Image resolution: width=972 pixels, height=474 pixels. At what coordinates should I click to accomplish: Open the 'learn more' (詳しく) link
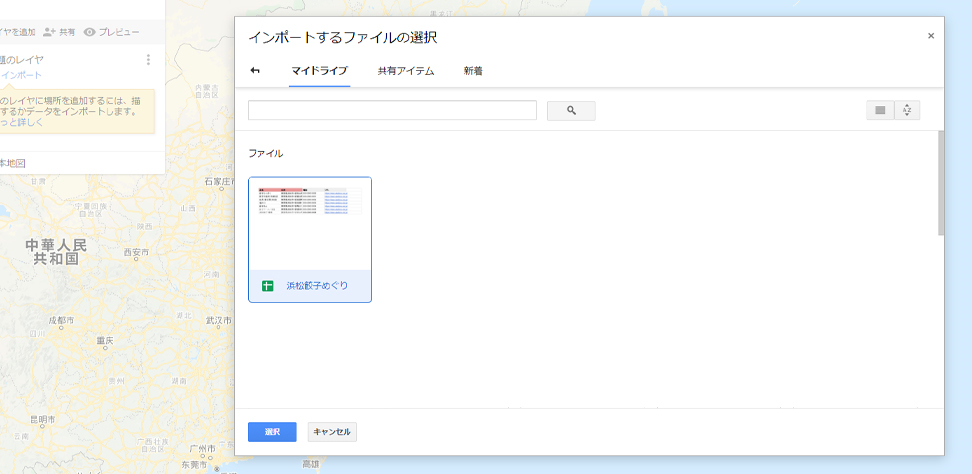click(22, 123)
